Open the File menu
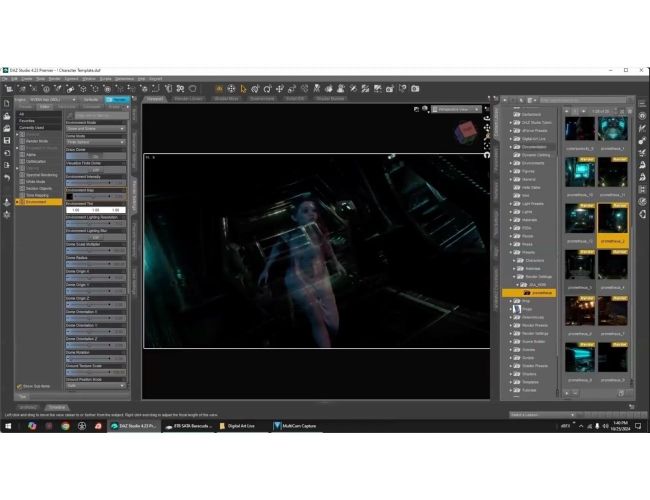The image size is (650, 500). coord(5,79)
